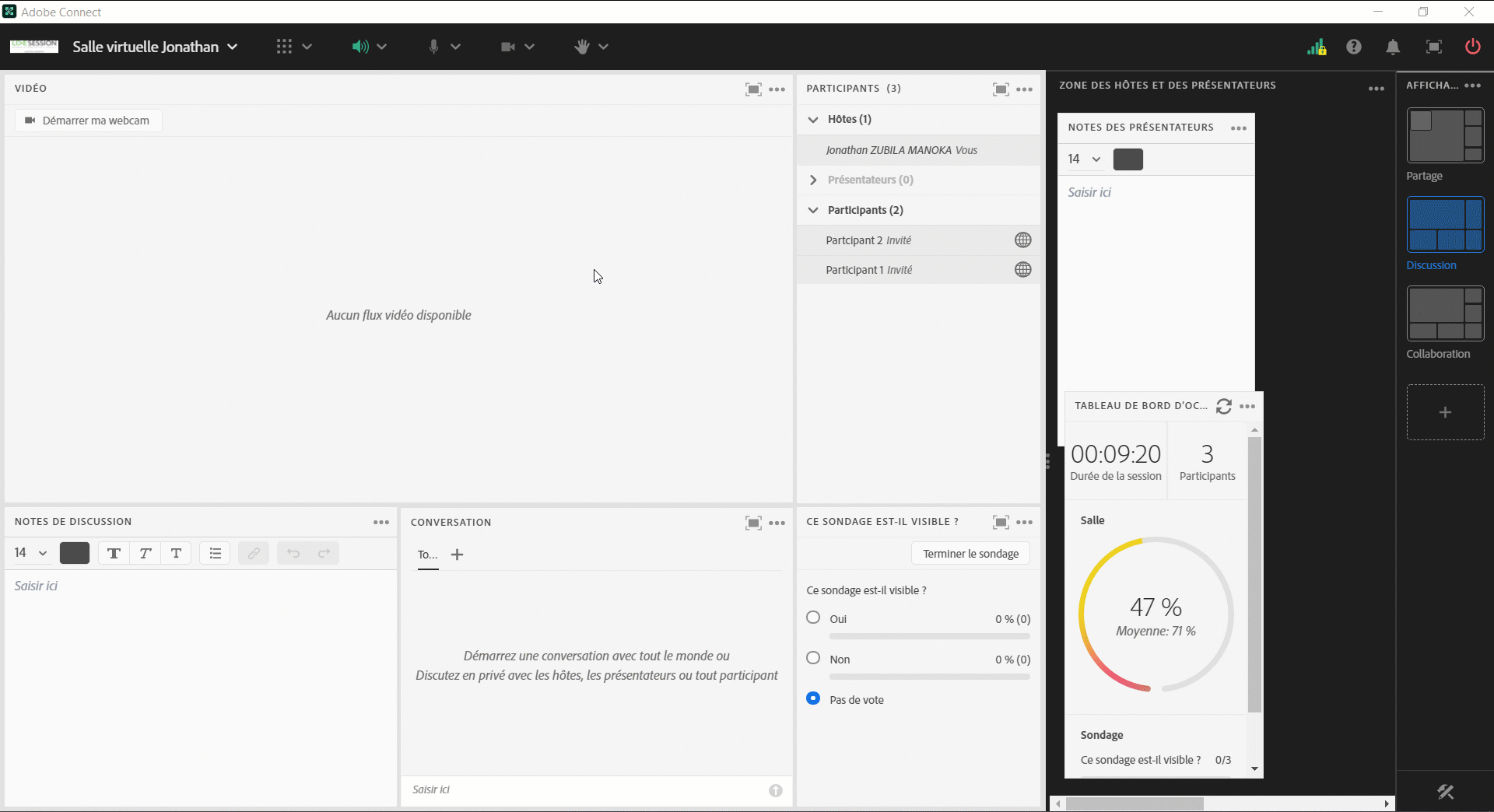Undo last edit in discussion notes

[293, 554]
